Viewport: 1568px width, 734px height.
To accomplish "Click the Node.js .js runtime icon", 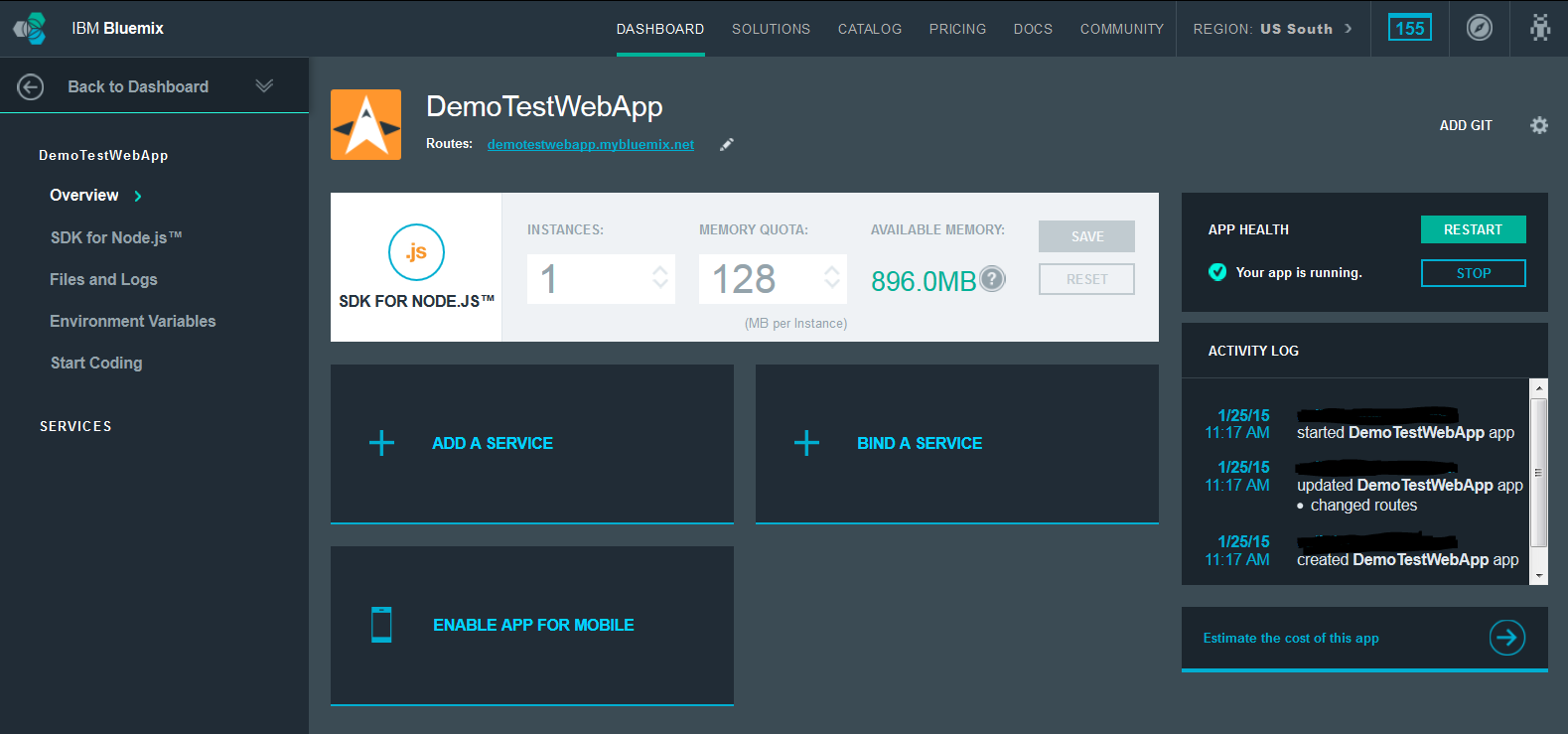I will [x=416, y=252].
